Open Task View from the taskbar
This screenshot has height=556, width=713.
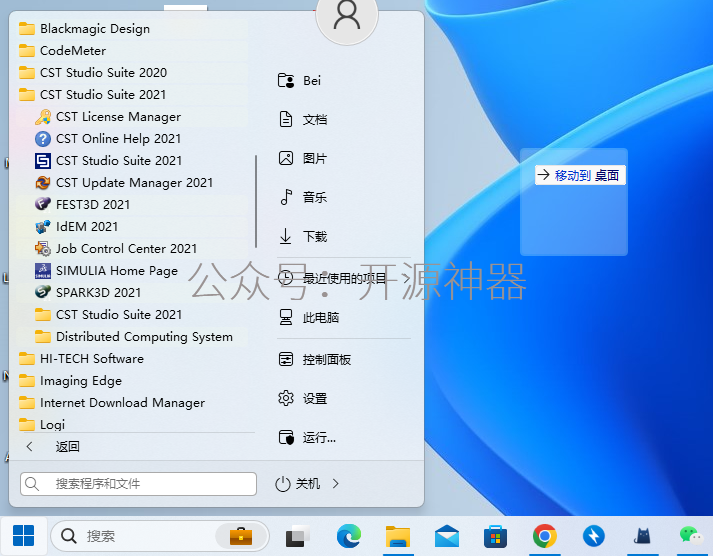tap(298, 536)
